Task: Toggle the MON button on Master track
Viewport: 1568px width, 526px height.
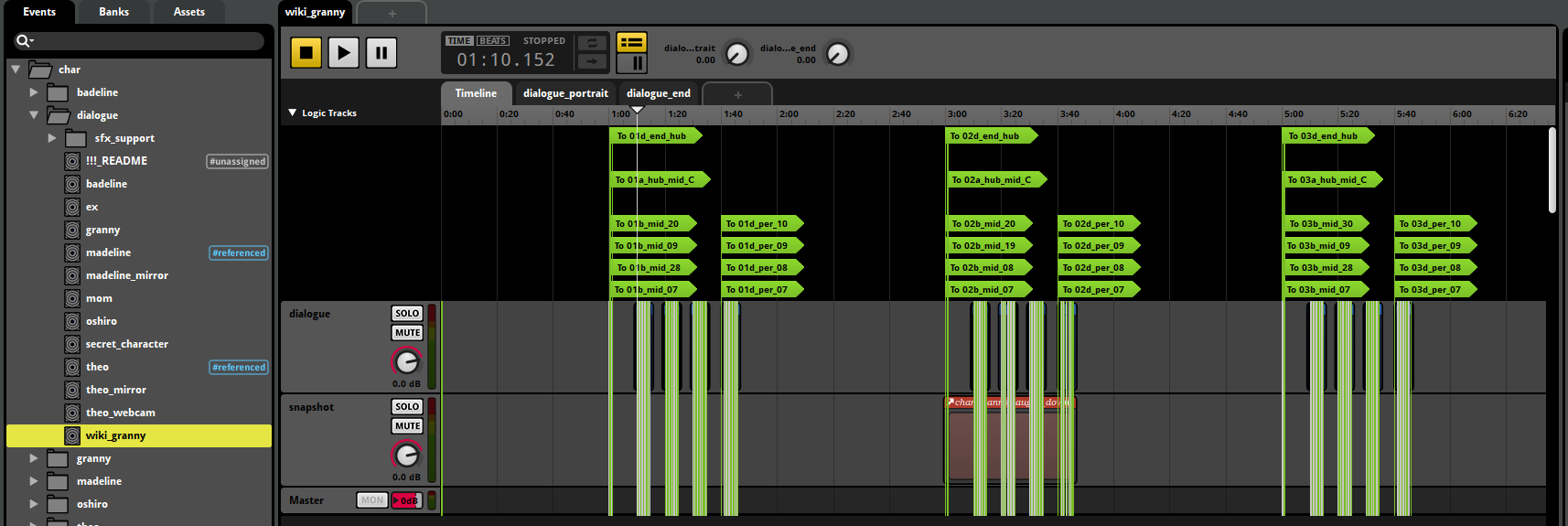Action: (x=371, y=500)
